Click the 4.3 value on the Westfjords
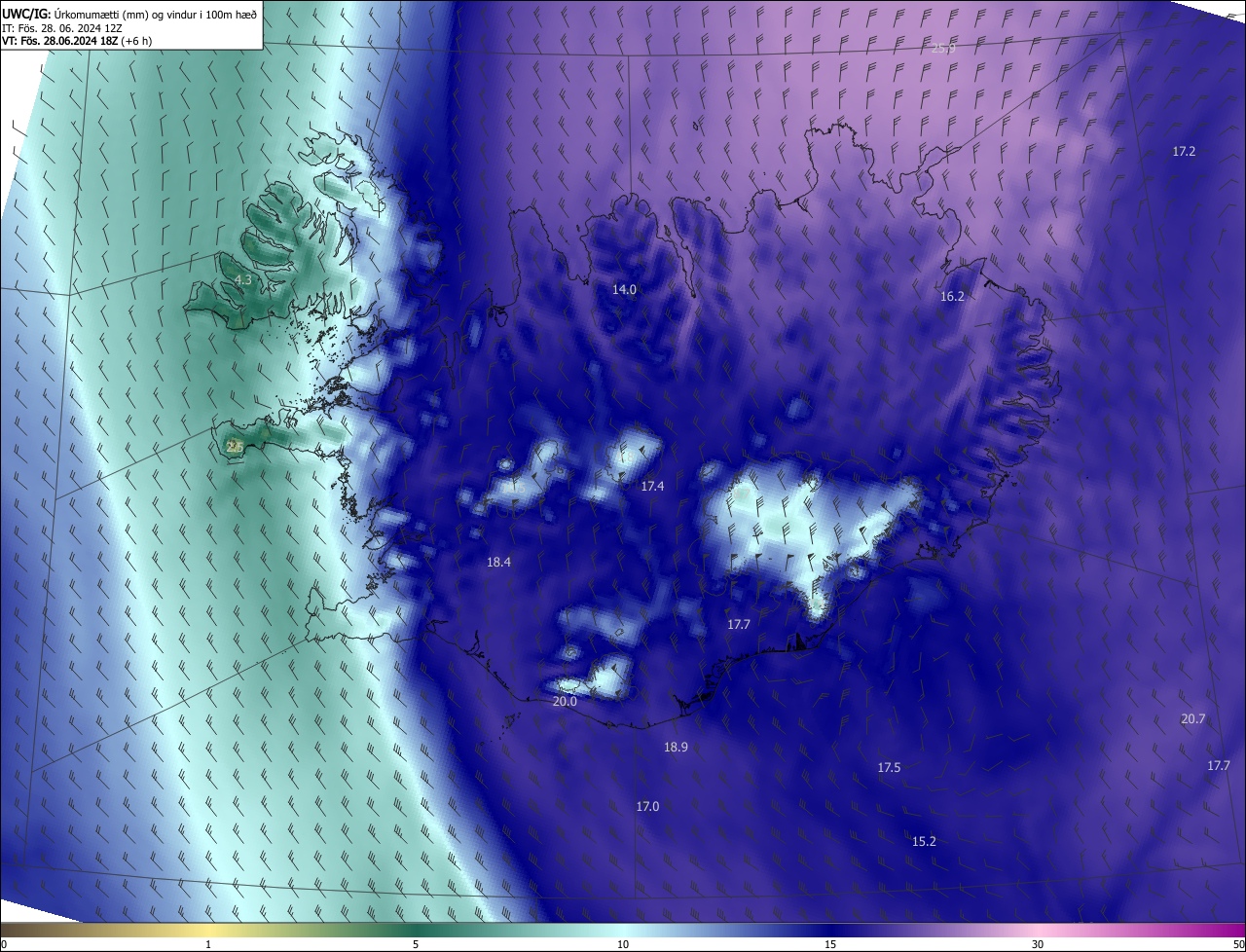The width and height of the screenshot is (1246, 952). point(243,280)
